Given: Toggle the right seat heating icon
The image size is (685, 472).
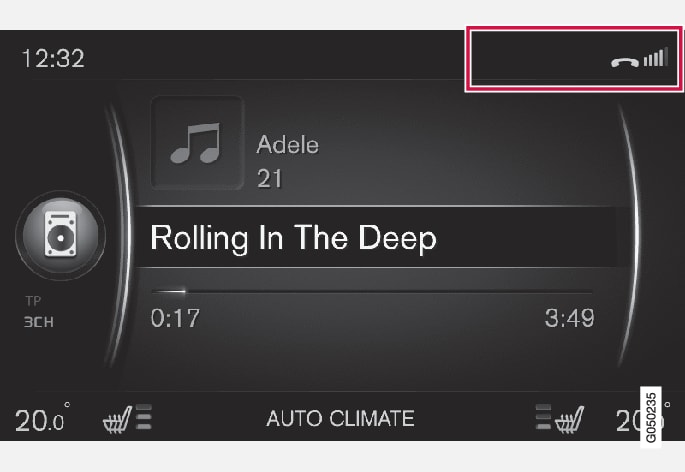Looking at the screenshot, I should [569, 417].
